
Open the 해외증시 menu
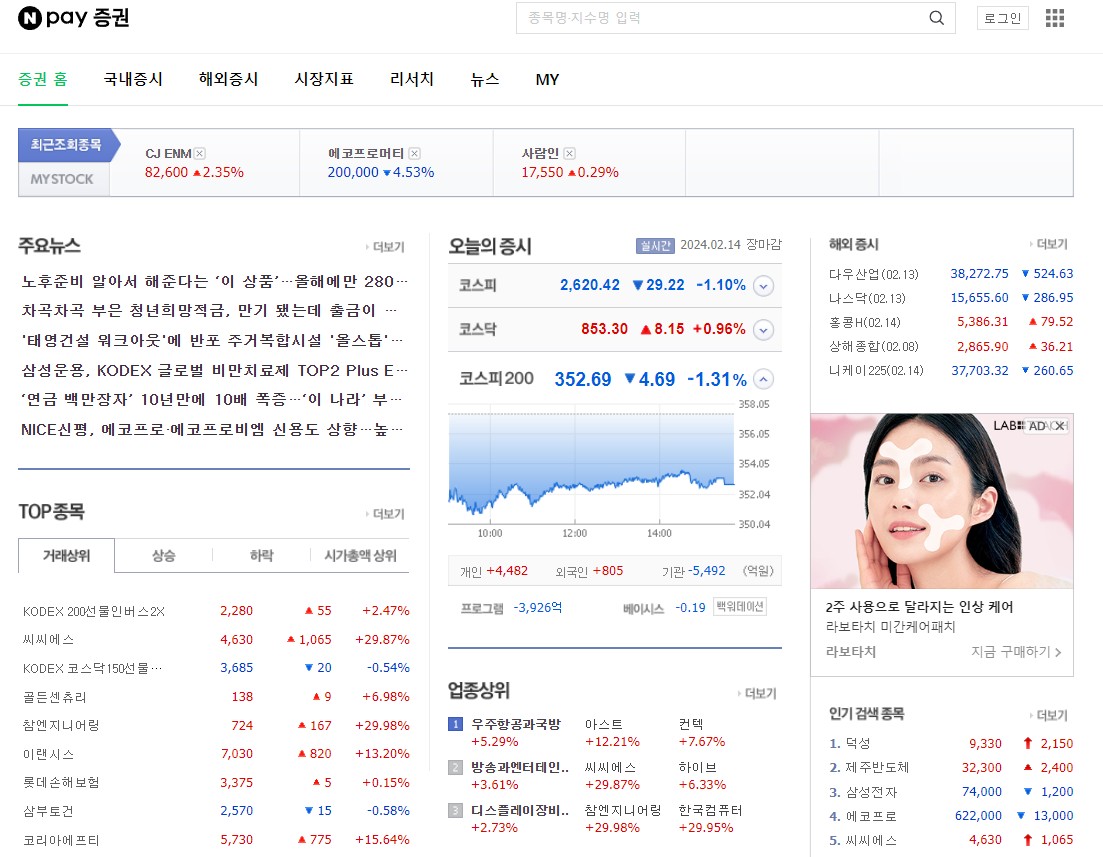click(229, 80)
